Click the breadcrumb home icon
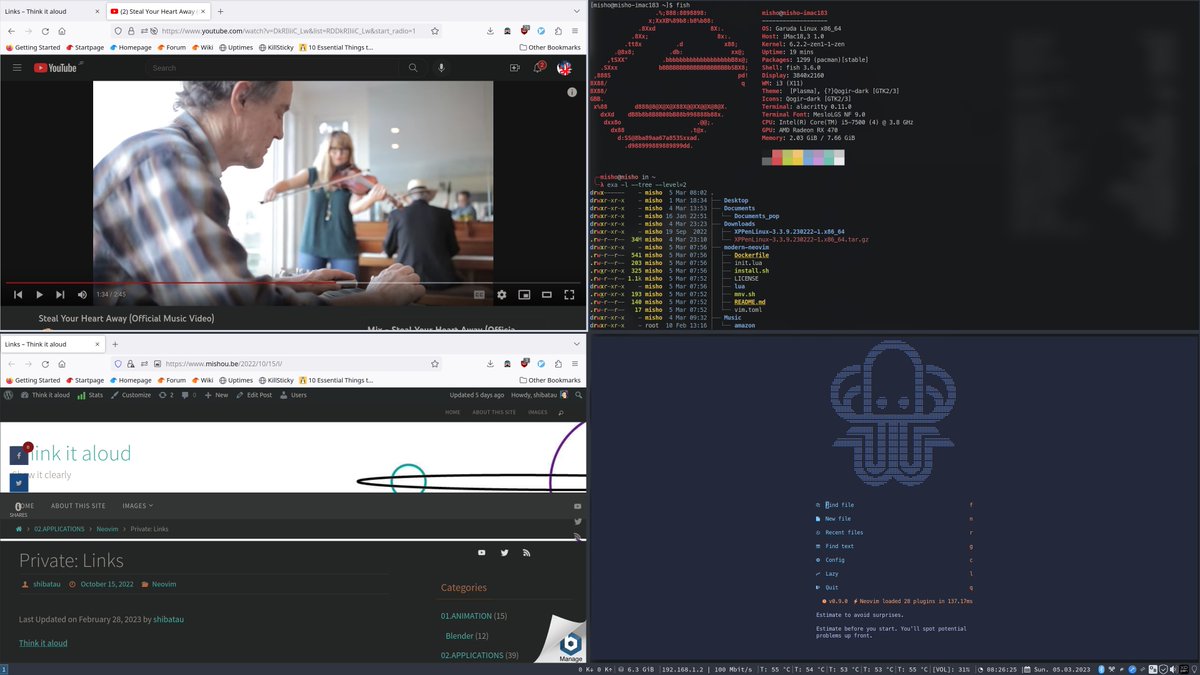The width and height of the screenshot is (1200, 675). tap(18, 528)
